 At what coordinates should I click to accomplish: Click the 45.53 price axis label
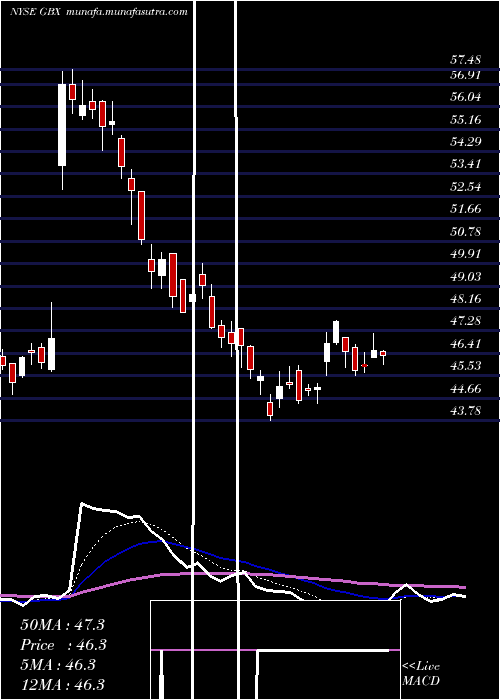click(x=465, y=366)
